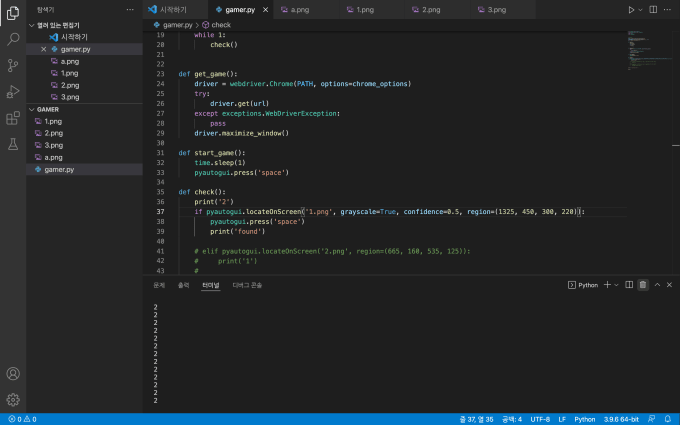Open the Extensions view

point(13,118)
